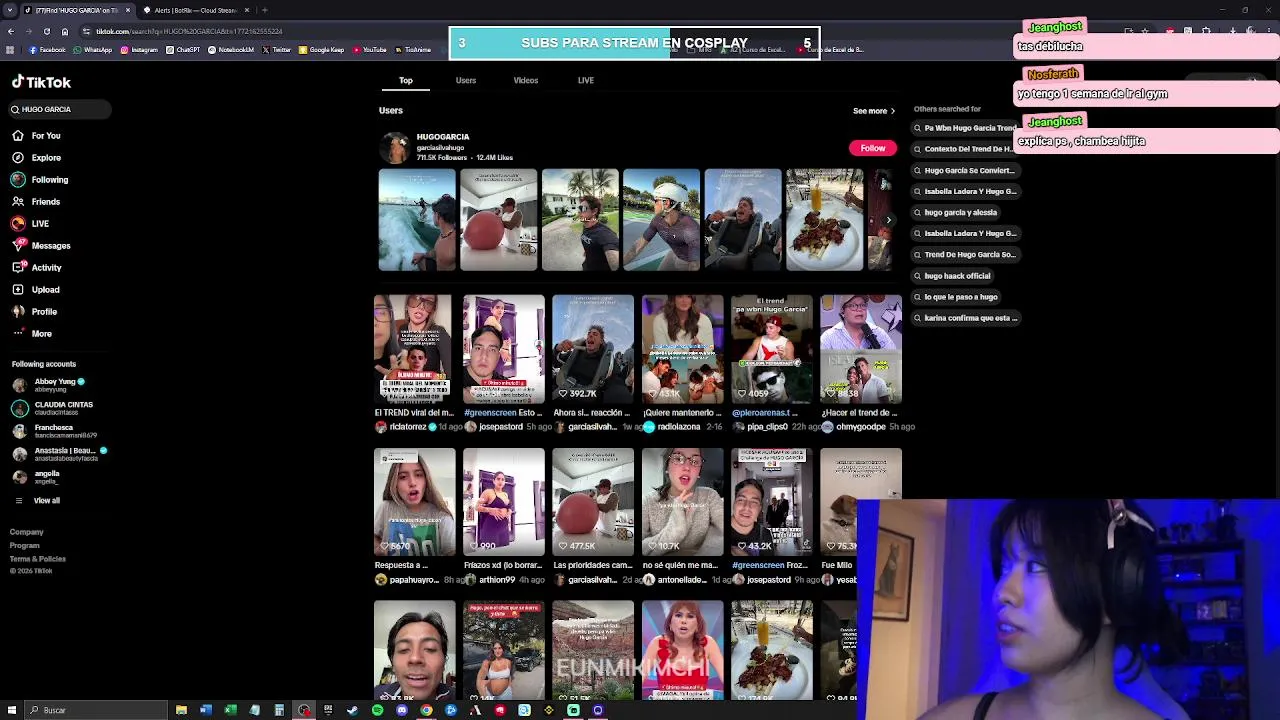1280x720 pixels.
Task: Open Steam from the taskbar
Action: click(352, 710)
